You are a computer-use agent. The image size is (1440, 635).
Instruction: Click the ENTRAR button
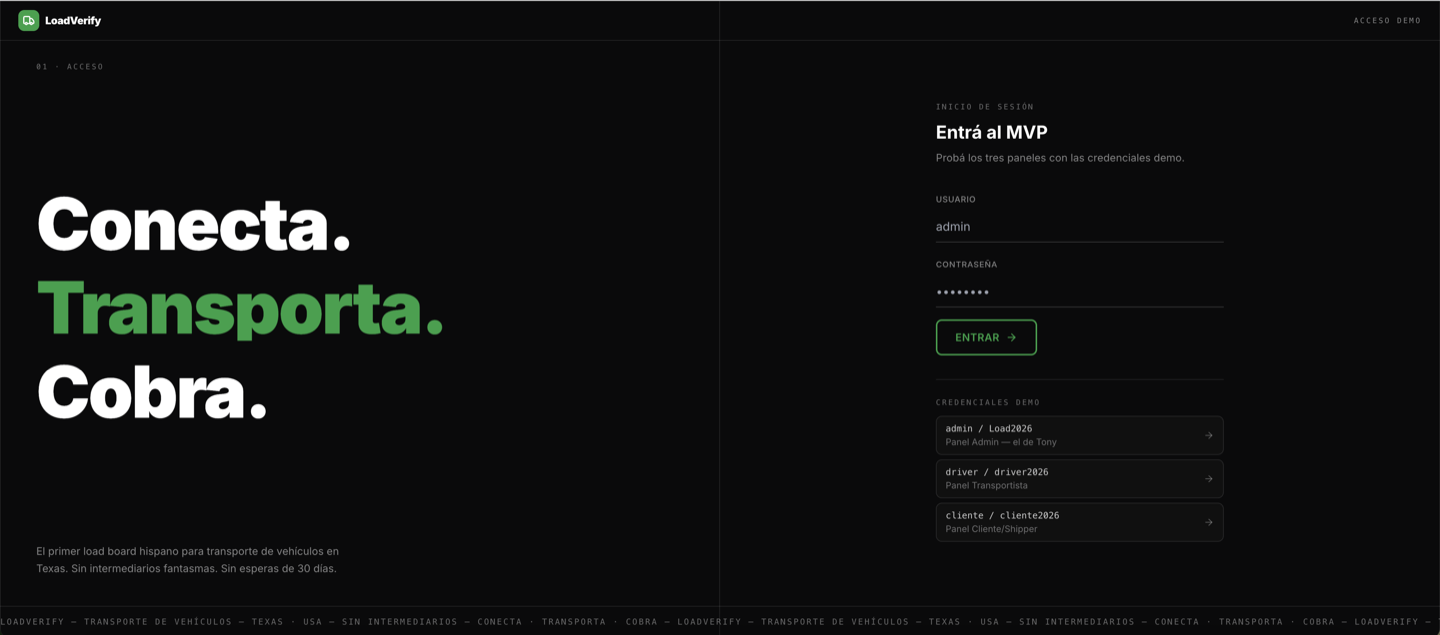(986, 337)
